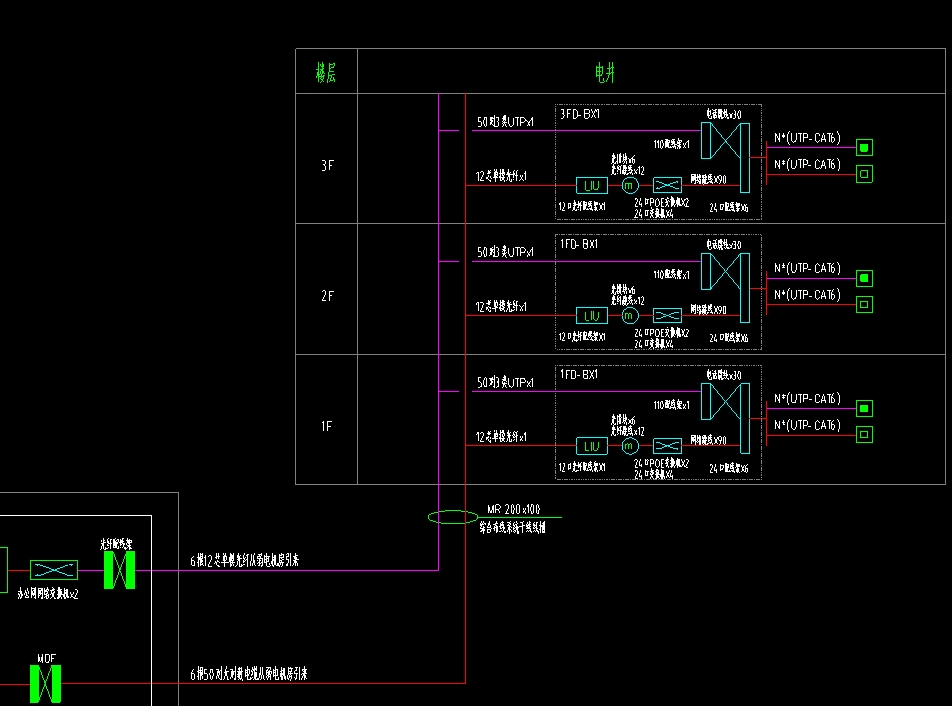This screenshot has width=952, height=706.
Task: Select the LIU box in the 1F row
Action: [591, 446]
